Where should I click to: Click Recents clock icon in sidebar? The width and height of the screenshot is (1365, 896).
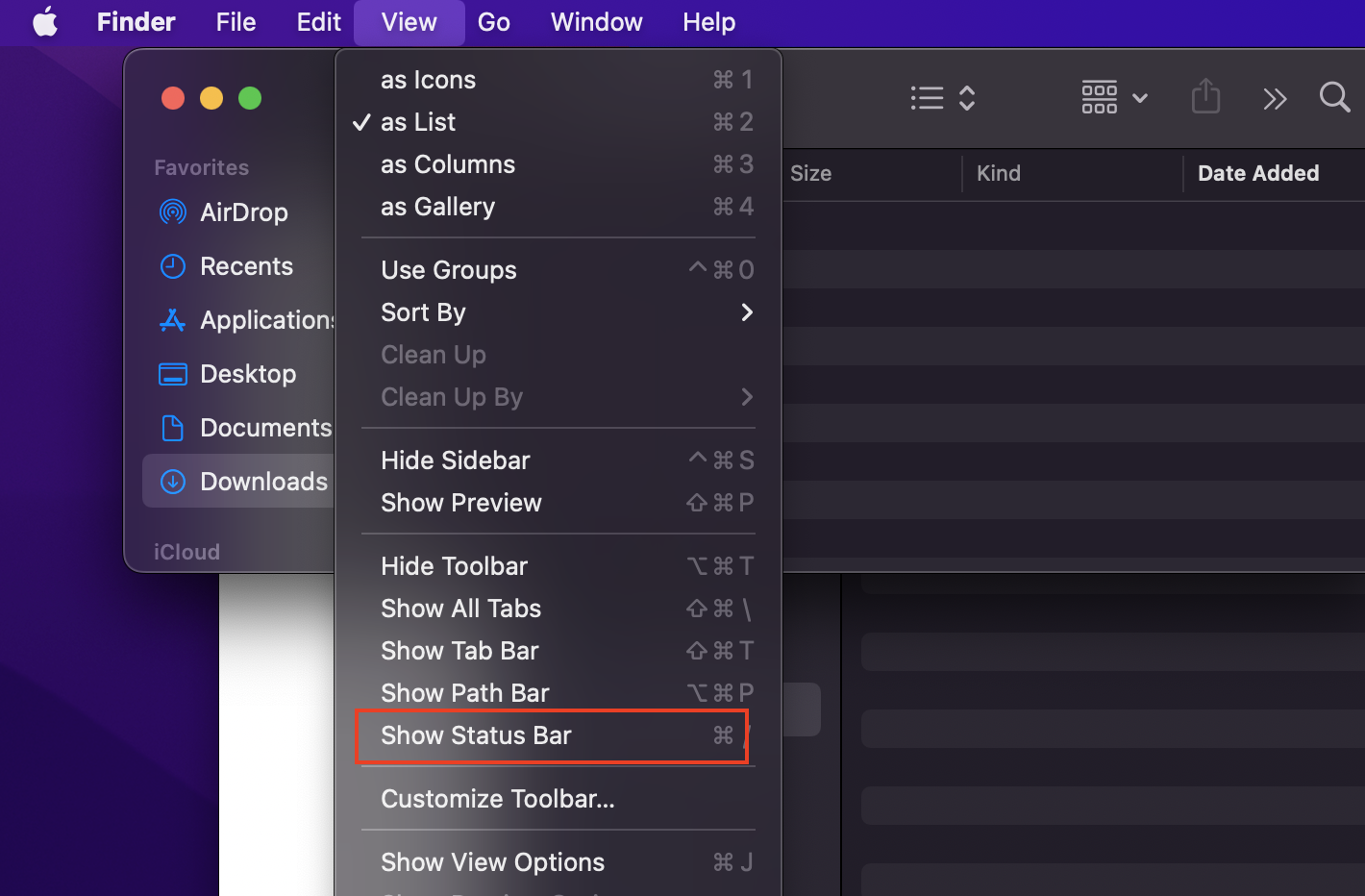pos(173,266)
